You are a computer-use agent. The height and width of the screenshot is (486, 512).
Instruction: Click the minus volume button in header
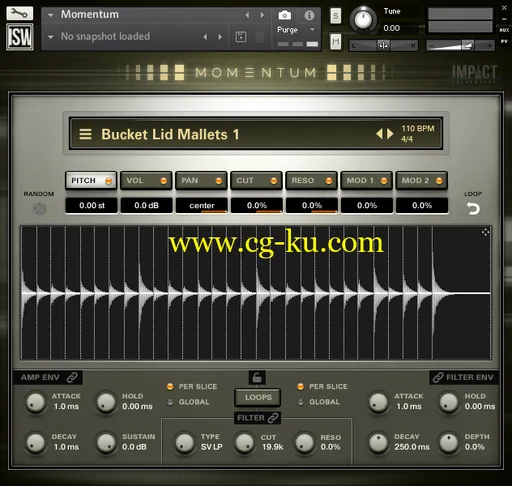pos(432,45)
